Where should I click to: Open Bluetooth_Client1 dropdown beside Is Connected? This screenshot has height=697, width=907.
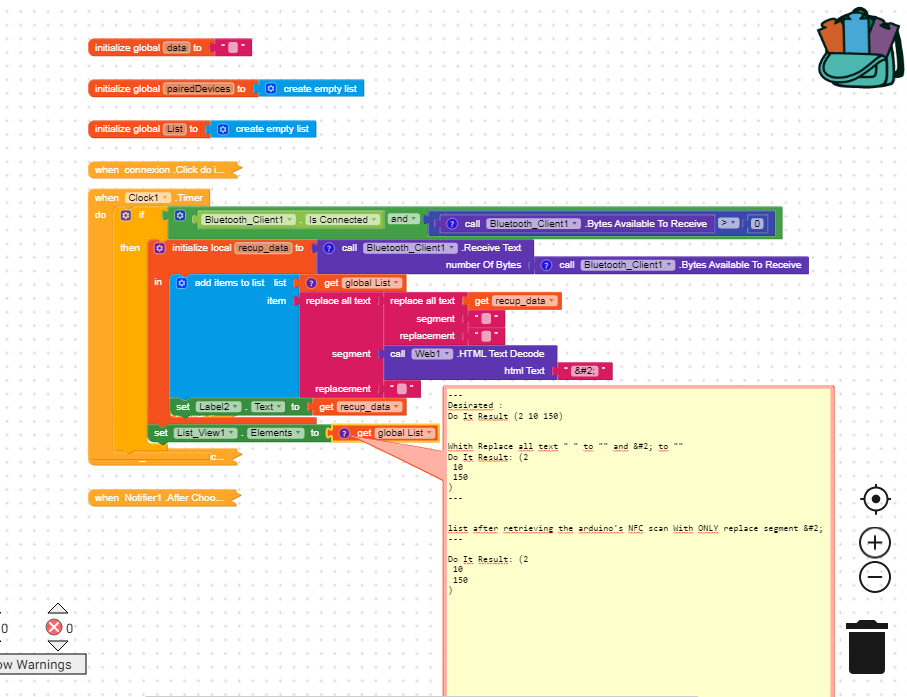point(249,220)
